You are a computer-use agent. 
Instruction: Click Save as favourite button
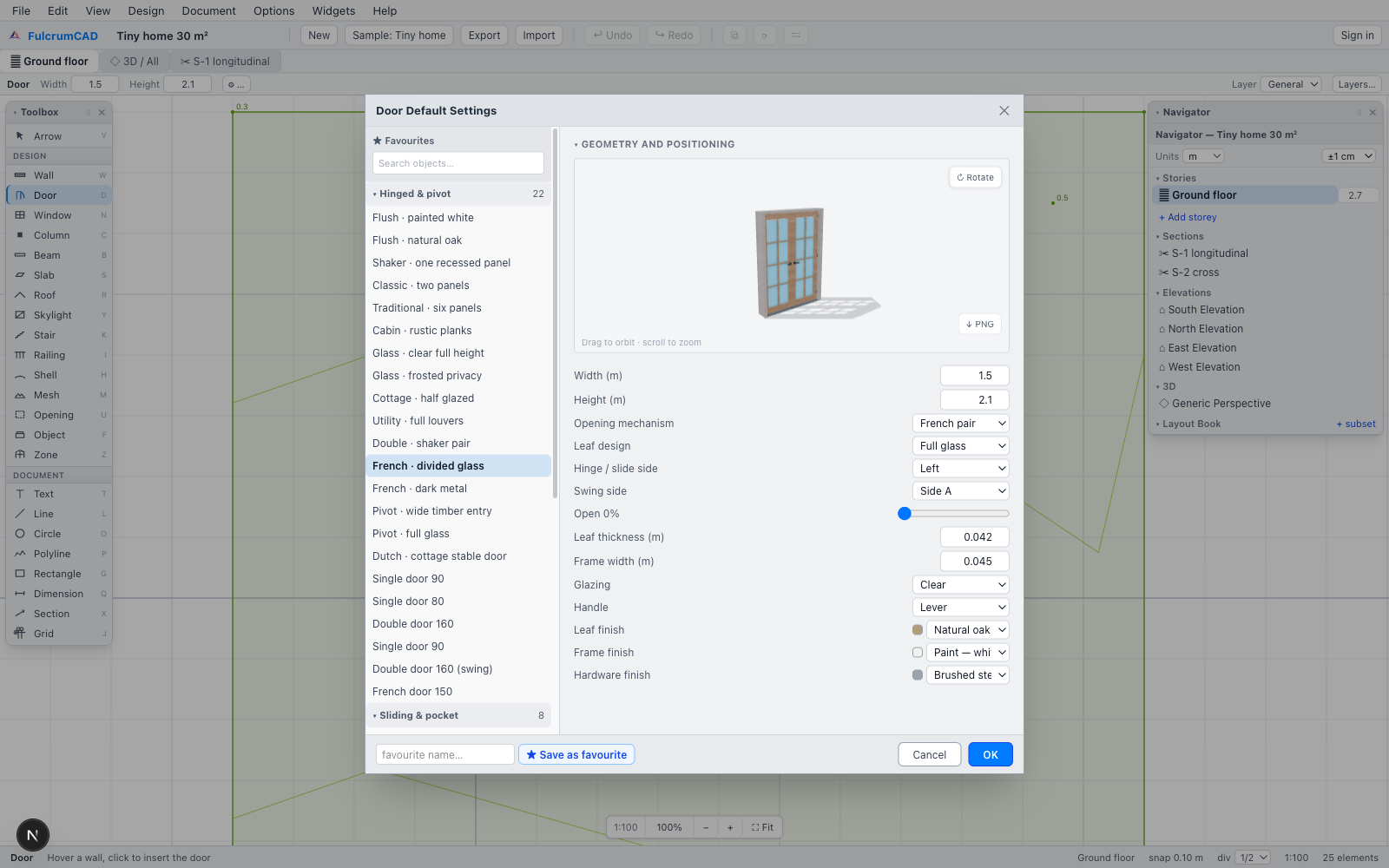[576, 754]
